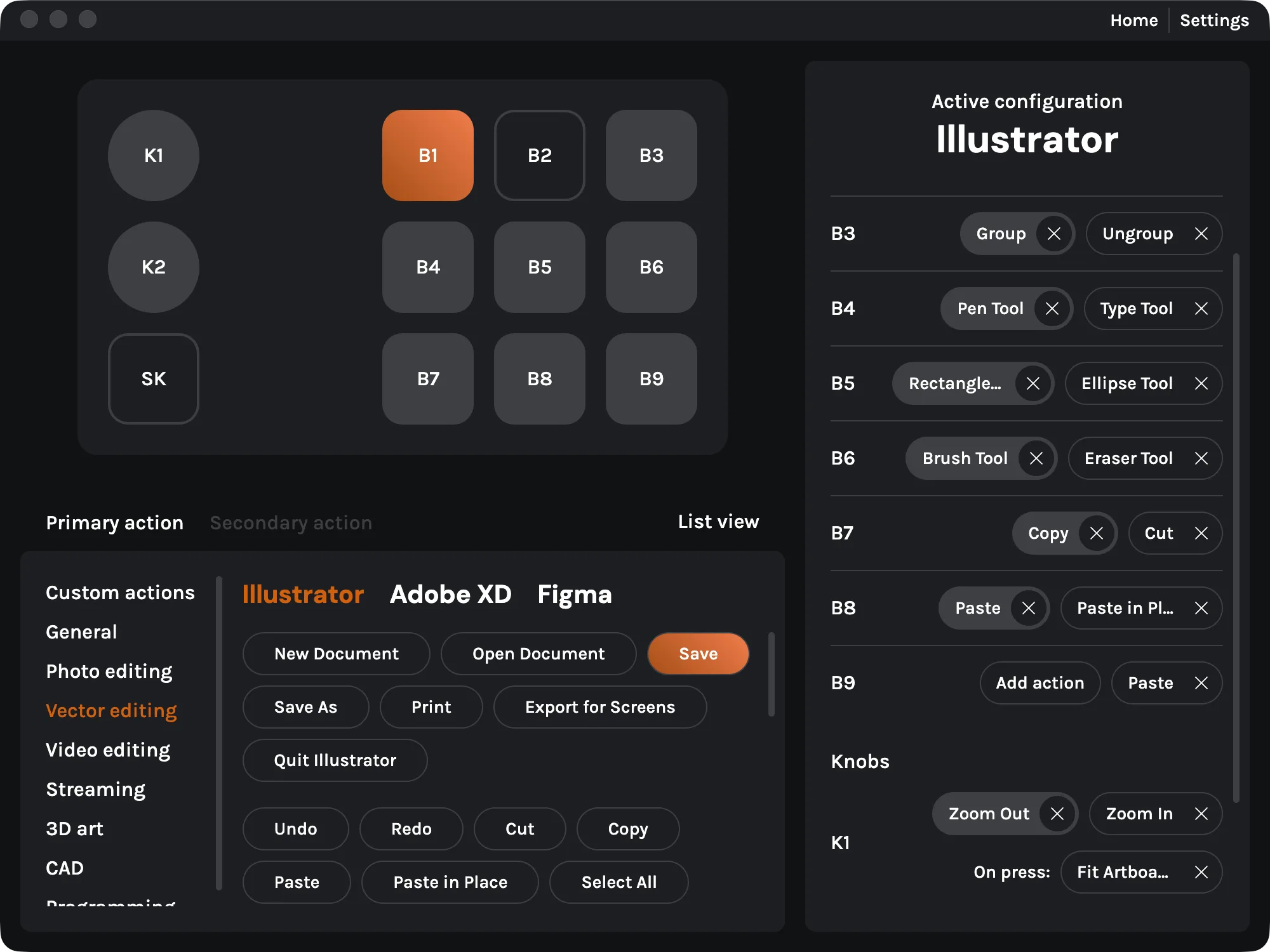Viewport: 1270px width, 952px height.
Task: Remove the Brush Tool action from B6
Action: pos(1036,458)
